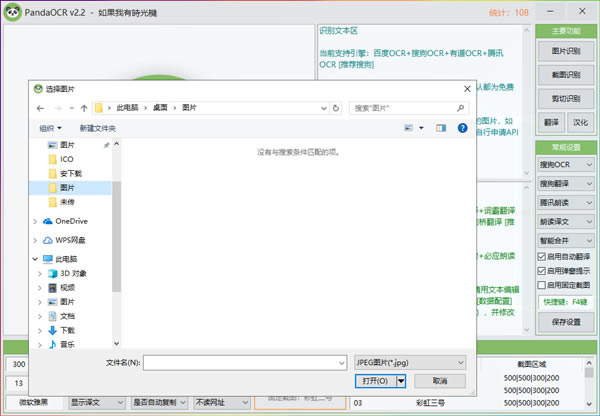Image resolution: width=600 pixels, height=416 pixels.
Task: Open the JPEG图片 file type dropdown
Action: tap(410, 362)
